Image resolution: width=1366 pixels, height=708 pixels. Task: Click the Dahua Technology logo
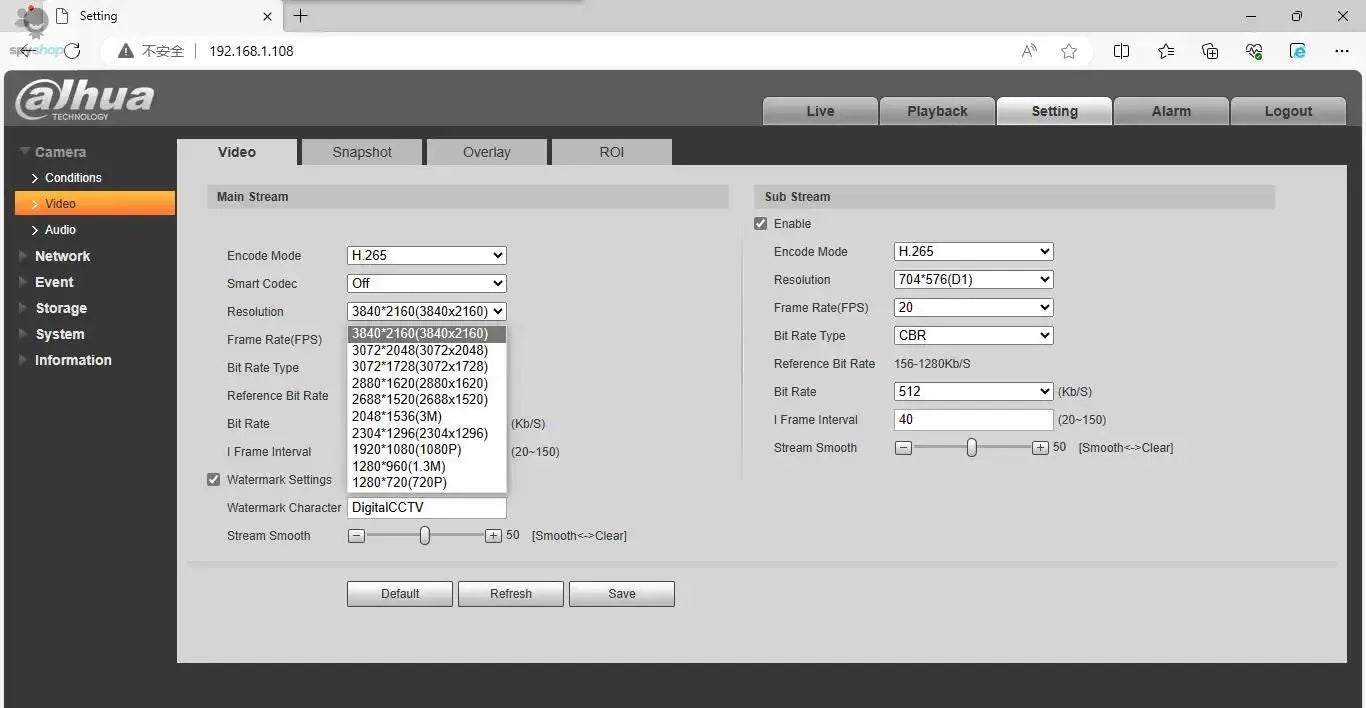click(84, 98)
